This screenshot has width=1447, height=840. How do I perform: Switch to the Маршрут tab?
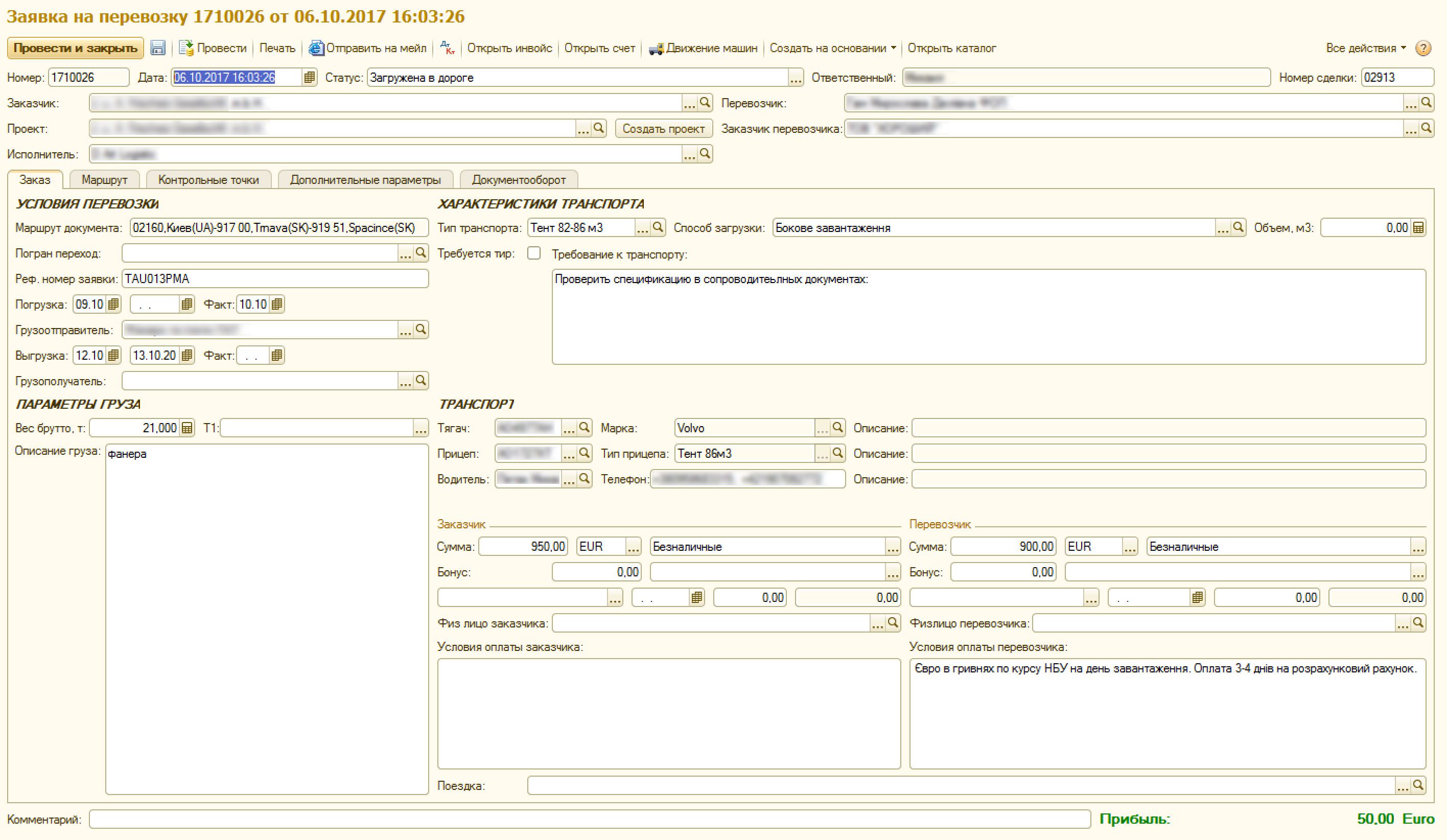(x=104, y=180)
